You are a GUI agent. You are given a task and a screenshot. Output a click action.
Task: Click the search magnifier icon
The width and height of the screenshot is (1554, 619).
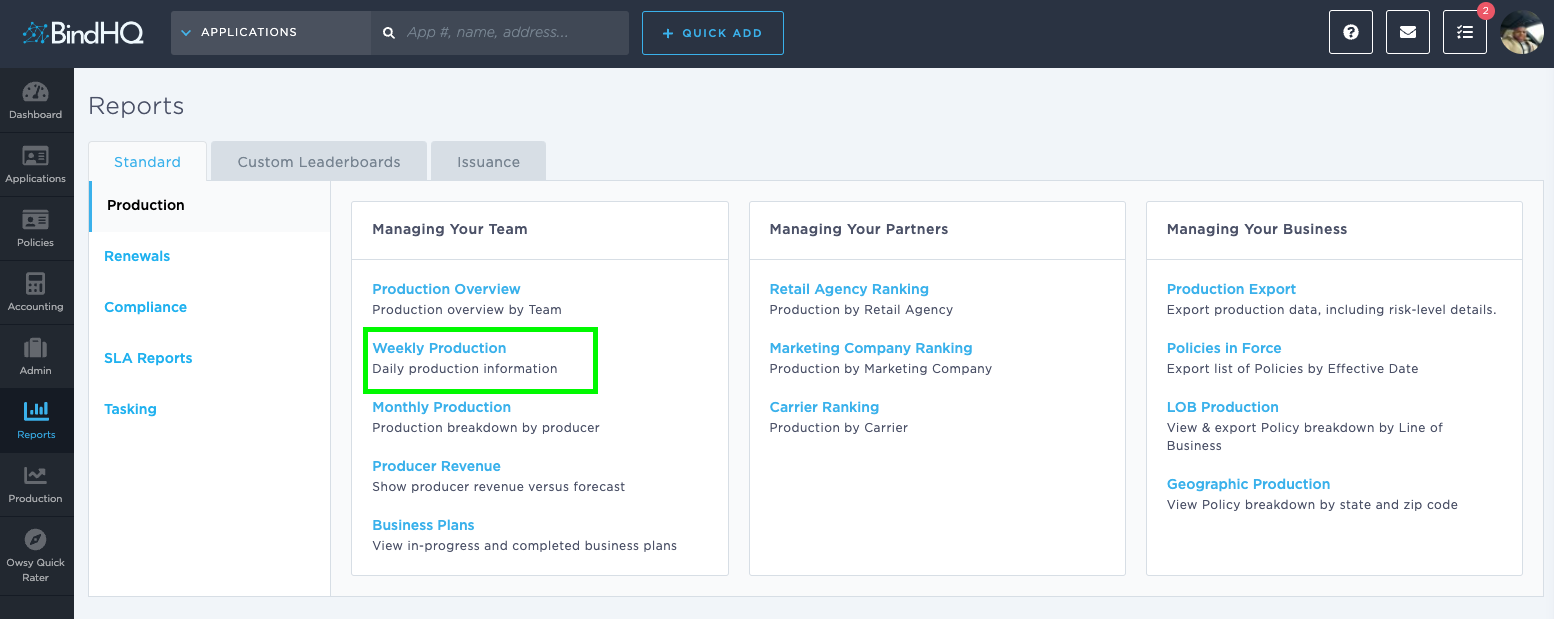(389, 33)
